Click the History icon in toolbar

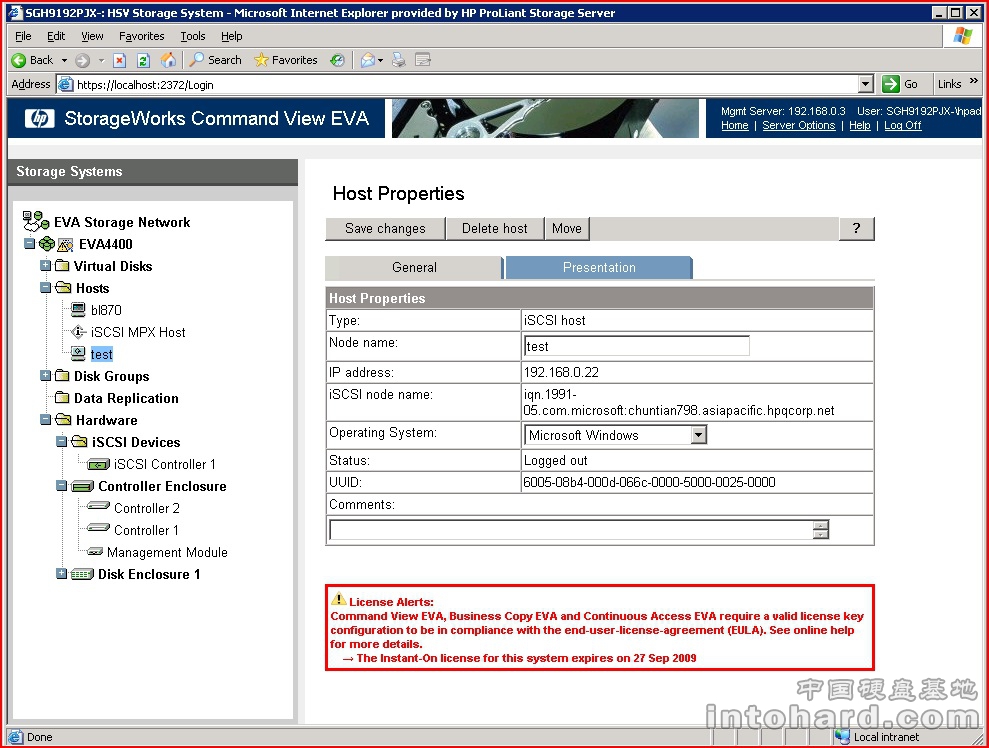point(337,60)
